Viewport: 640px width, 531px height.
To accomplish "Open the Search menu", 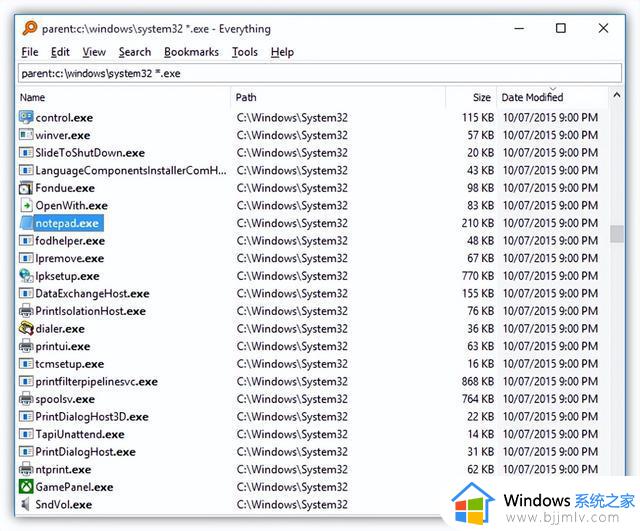I will (135, 52).
